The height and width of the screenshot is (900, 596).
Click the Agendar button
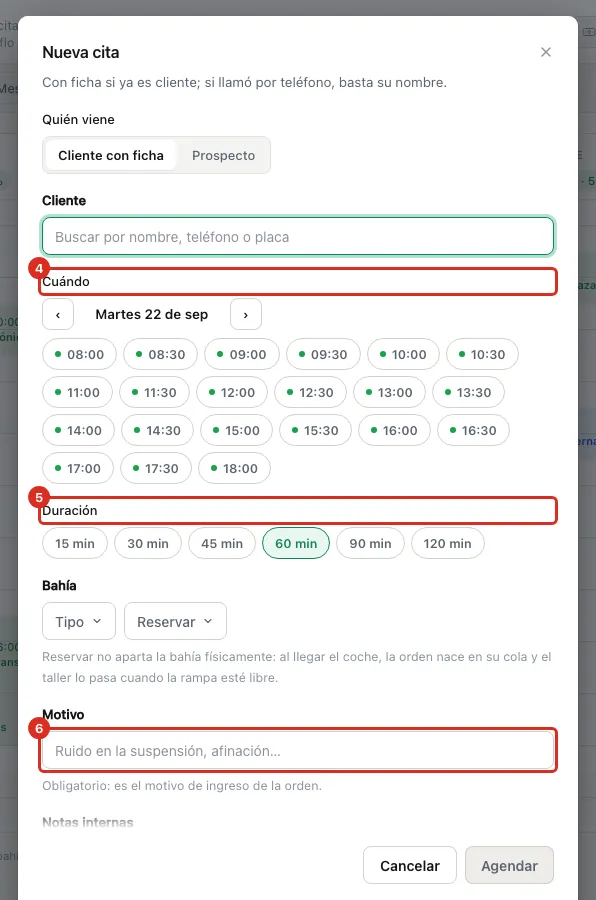[509, 866]
